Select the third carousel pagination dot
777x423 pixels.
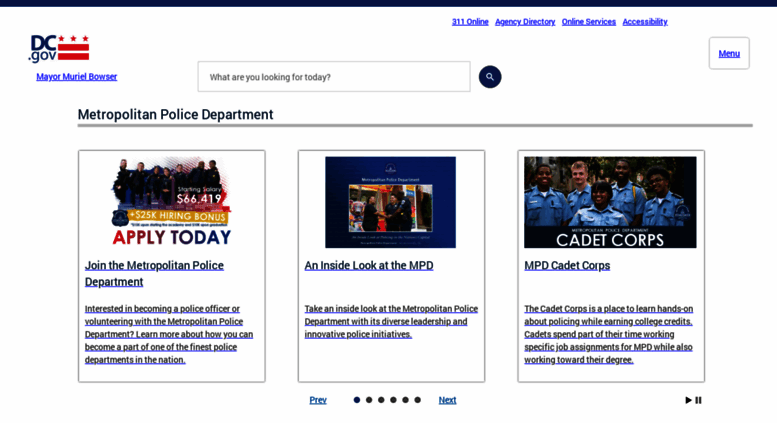click(381, 400)
